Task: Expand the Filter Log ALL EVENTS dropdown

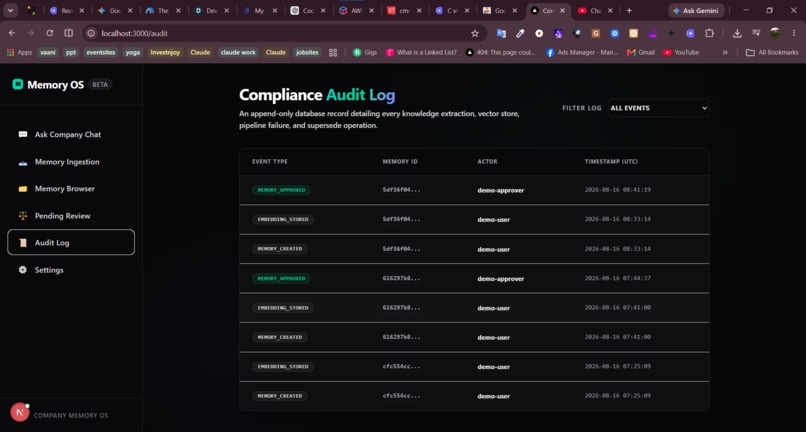Action: tap(658, 108)
